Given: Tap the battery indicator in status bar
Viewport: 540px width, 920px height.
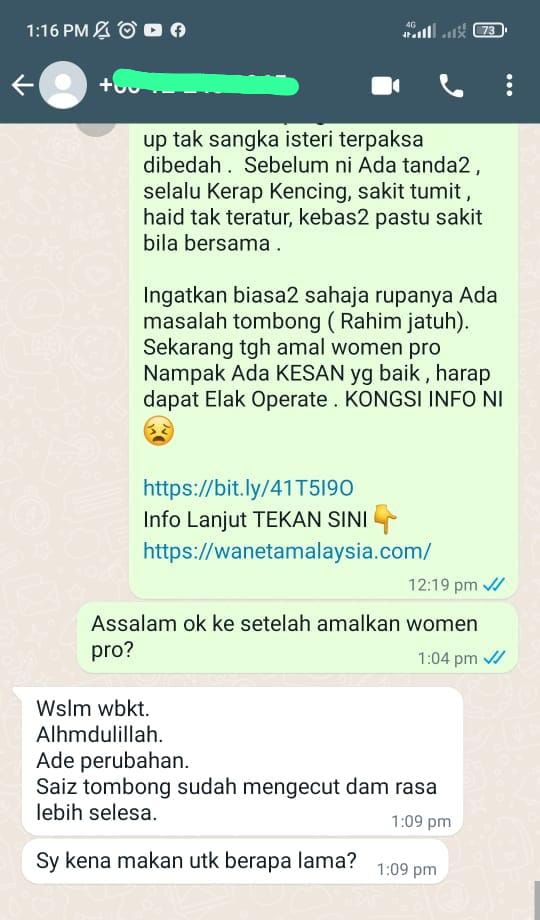Looking at the screenshot, I should [x=490, y=31].
